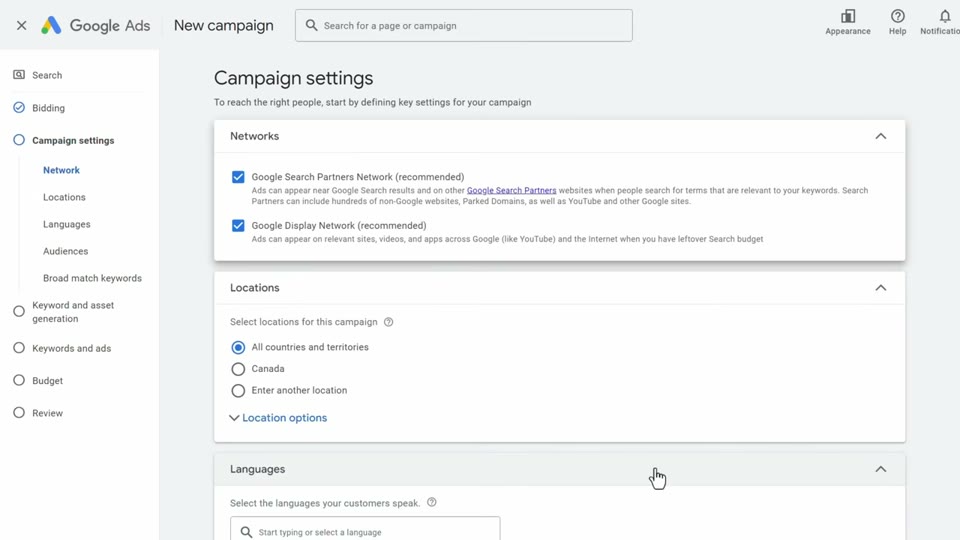Viewport: 960px width, 540px height.
Task: Uncheck Google Search Partners Network
Action: 238,177
